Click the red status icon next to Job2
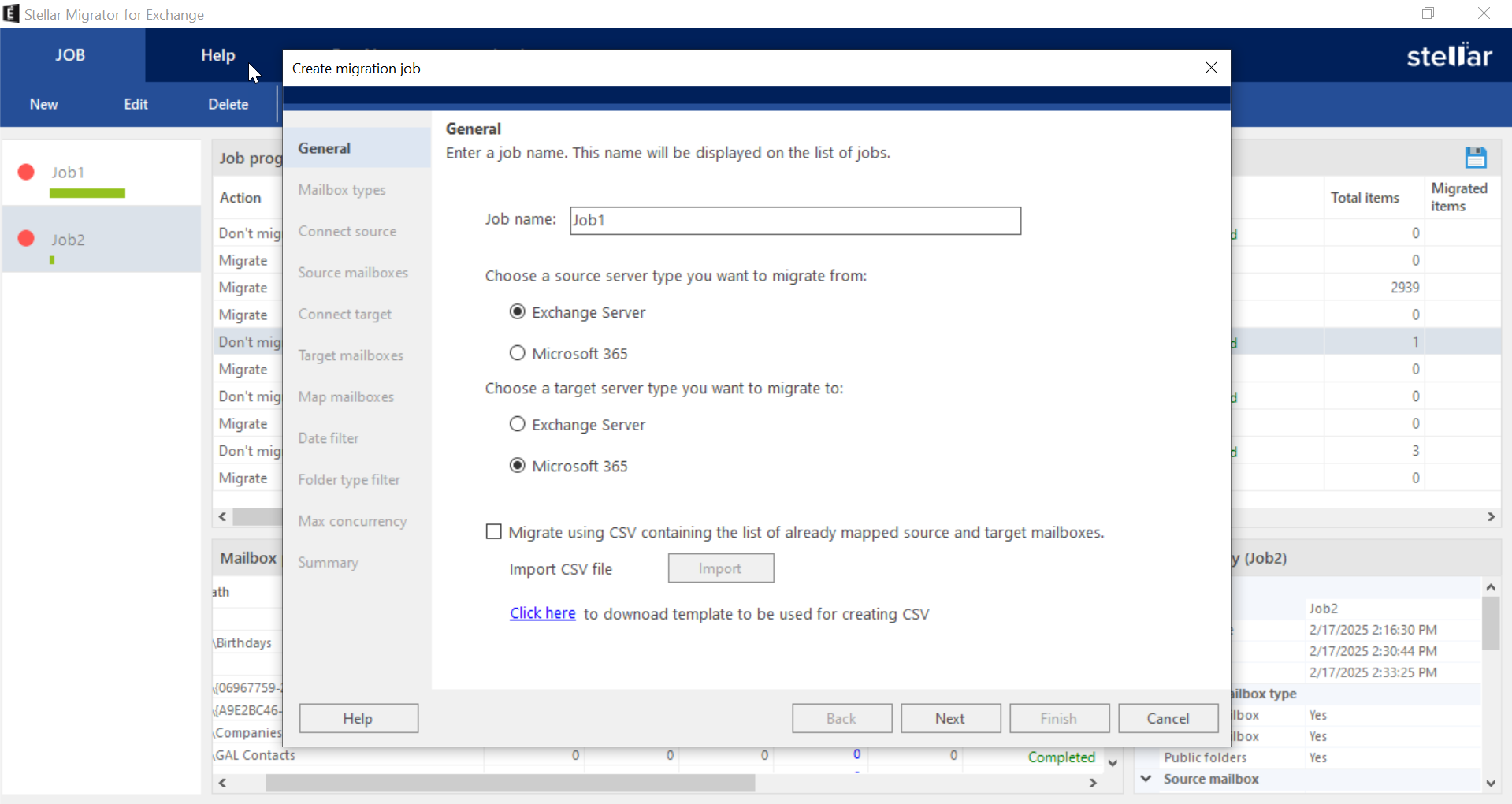1512x804 pixels. pos(26,239)
